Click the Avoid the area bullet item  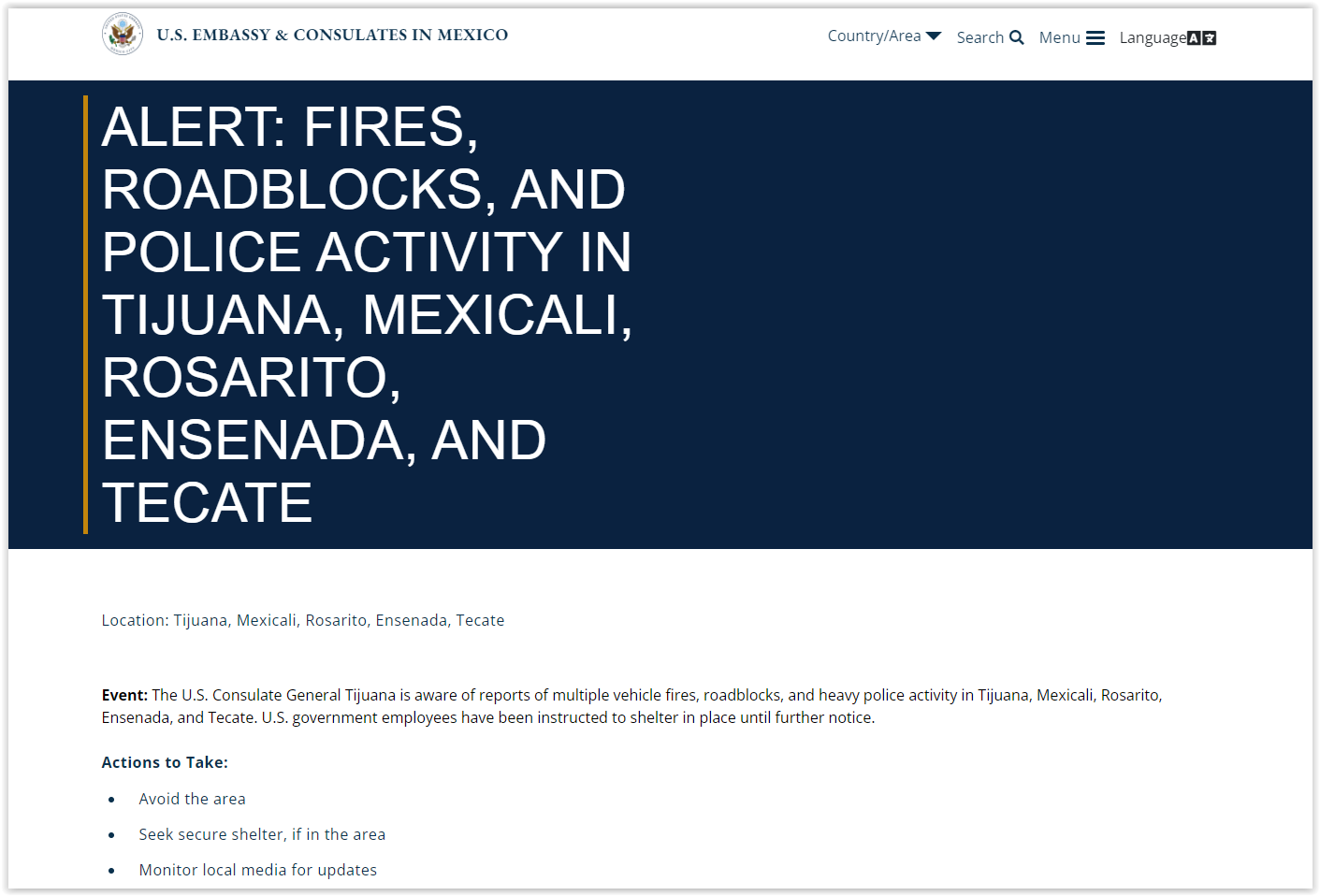pos(192,799)
